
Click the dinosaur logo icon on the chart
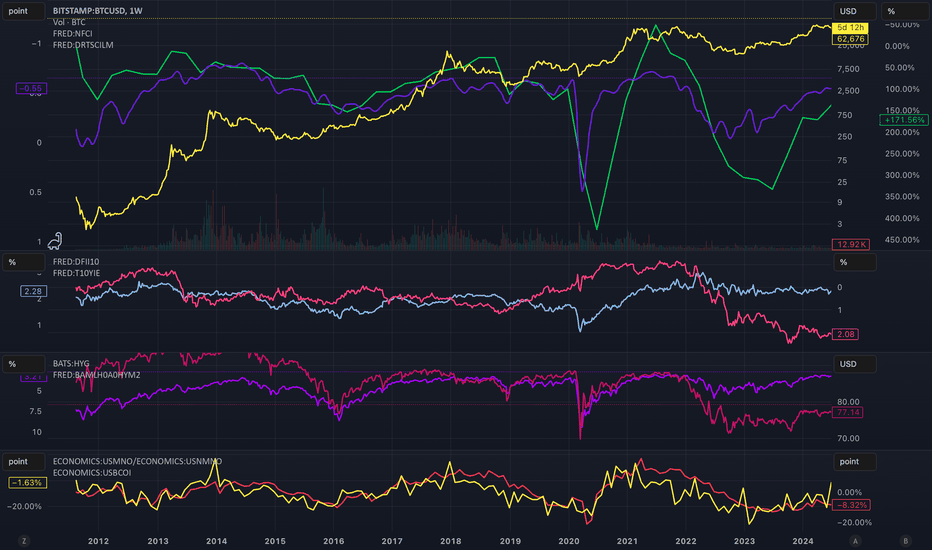tap(55, 241)
